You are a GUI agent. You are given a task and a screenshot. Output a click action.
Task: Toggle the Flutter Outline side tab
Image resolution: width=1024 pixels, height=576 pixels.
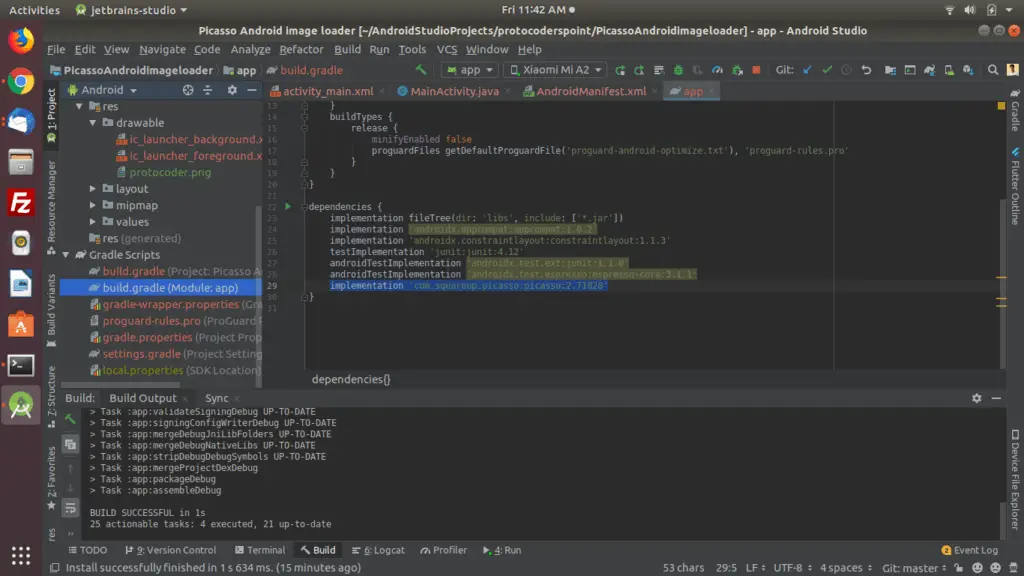(x=1015, y=187)
